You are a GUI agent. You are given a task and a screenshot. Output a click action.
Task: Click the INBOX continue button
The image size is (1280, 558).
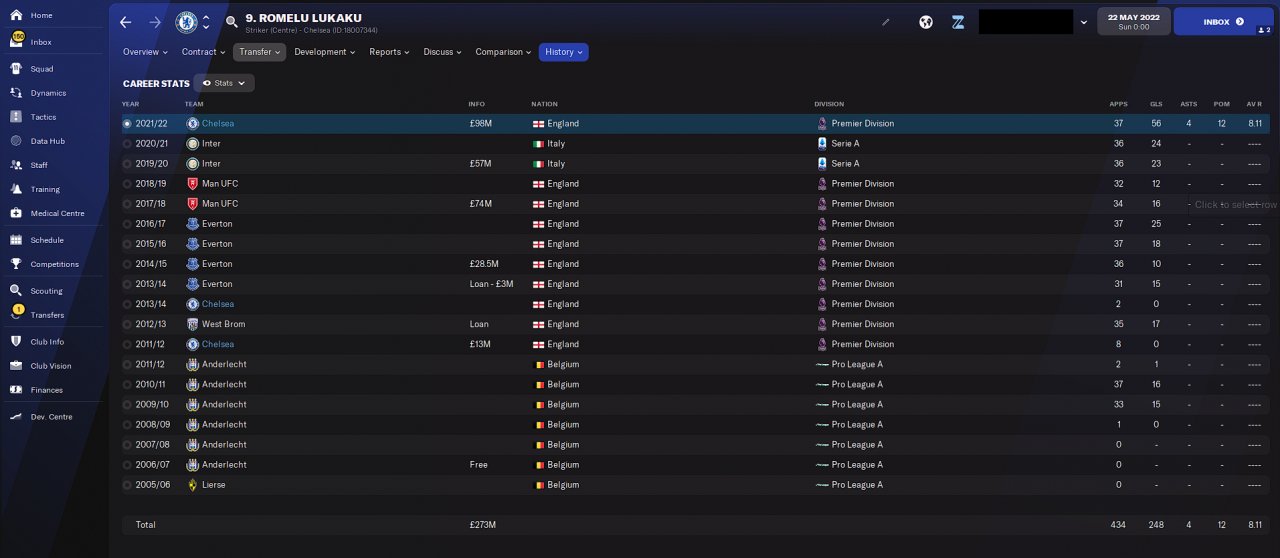[x=1223, y=21]
